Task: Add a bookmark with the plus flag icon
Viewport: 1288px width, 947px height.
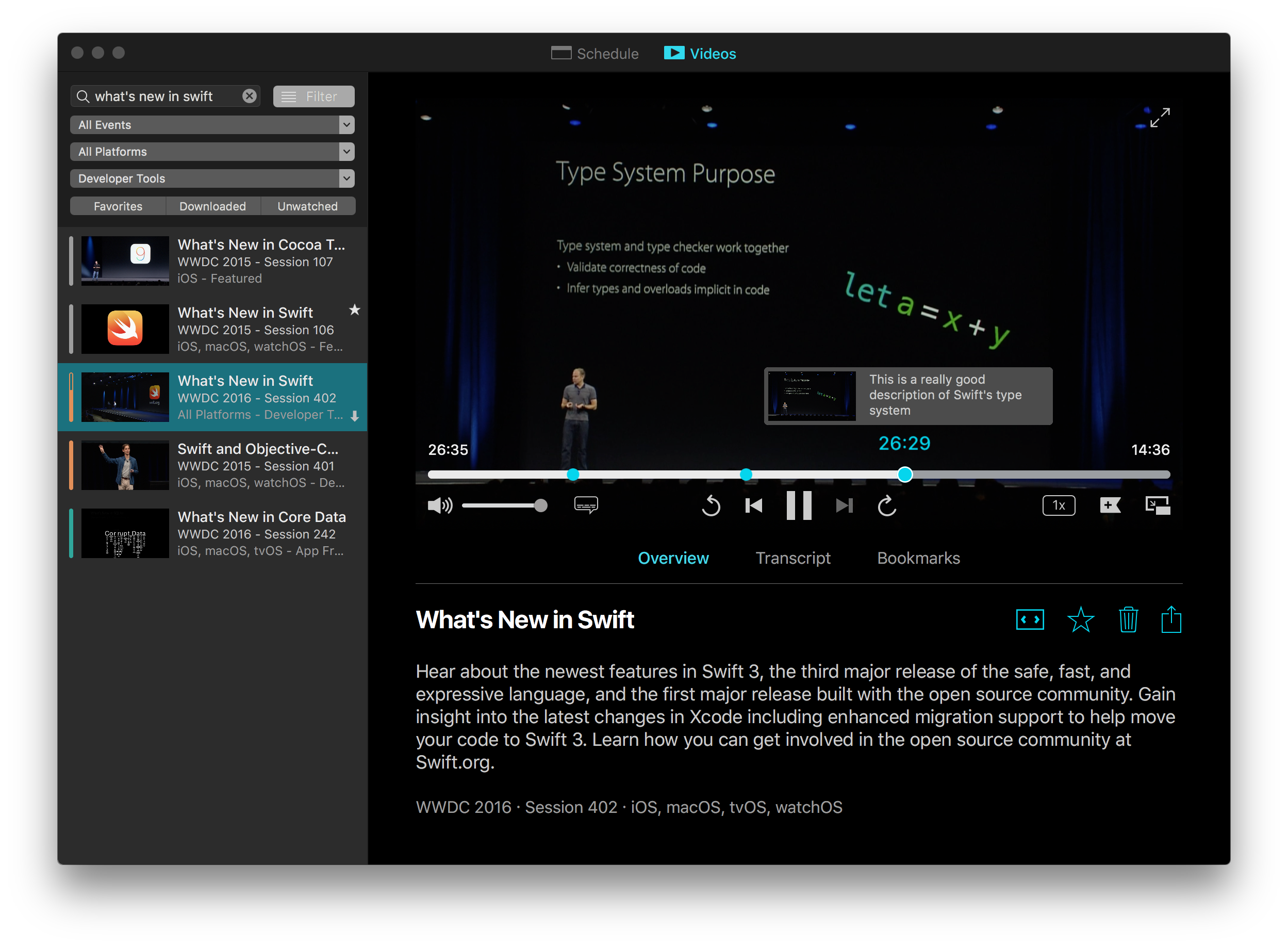Action: pos(1110,505)
